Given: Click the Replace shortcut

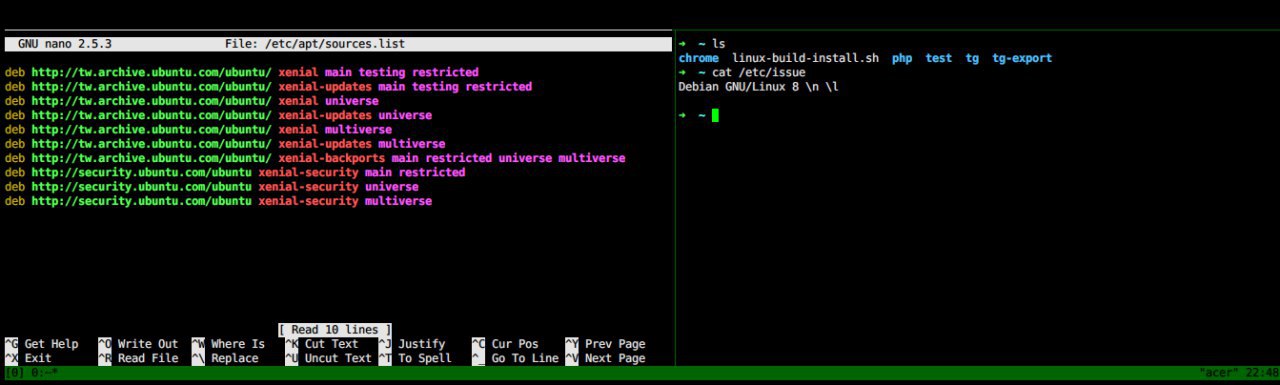Looking at the screenshot, I should [x=225, y=358].
